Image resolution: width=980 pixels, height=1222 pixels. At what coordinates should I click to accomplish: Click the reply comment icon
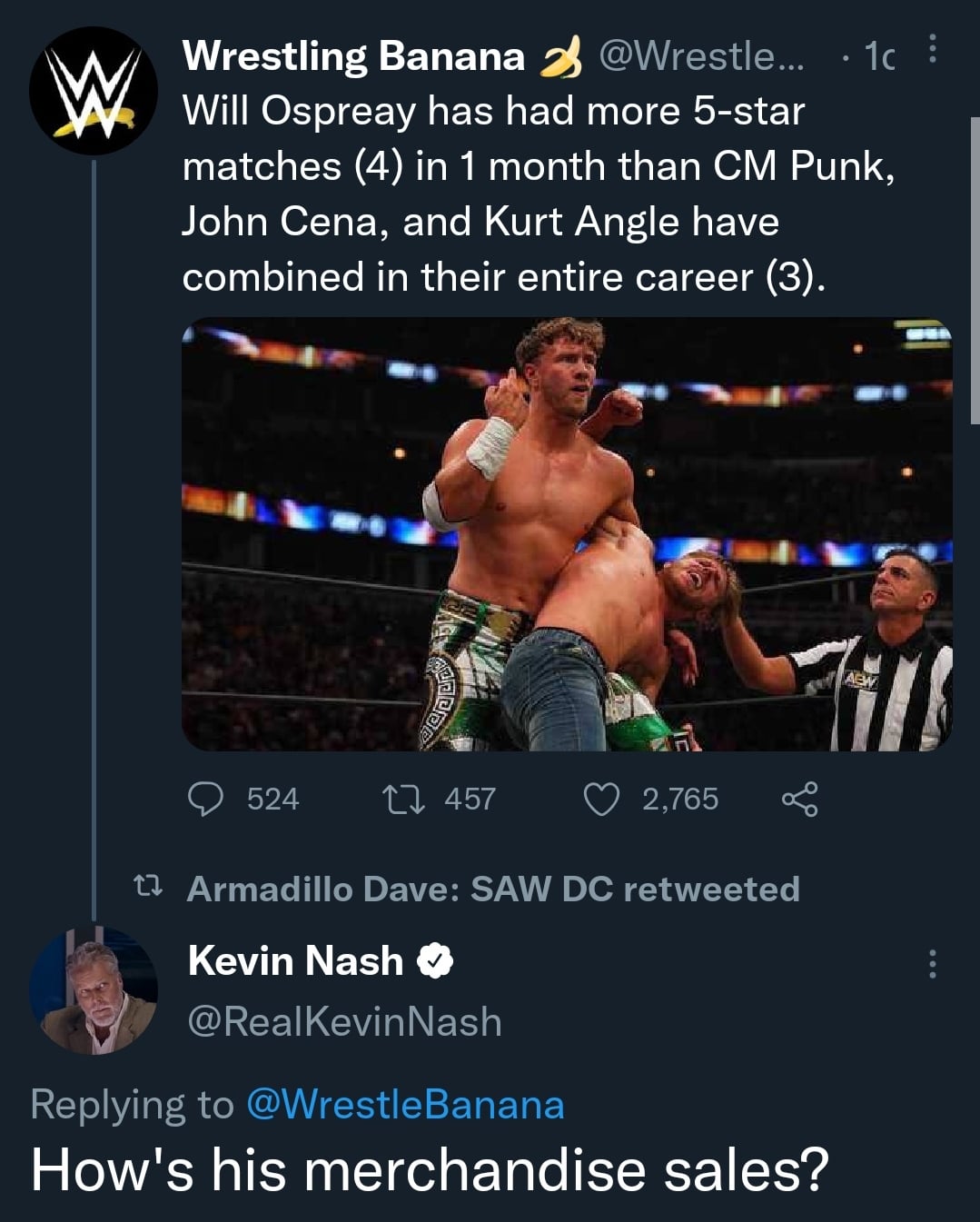(205, 800)
